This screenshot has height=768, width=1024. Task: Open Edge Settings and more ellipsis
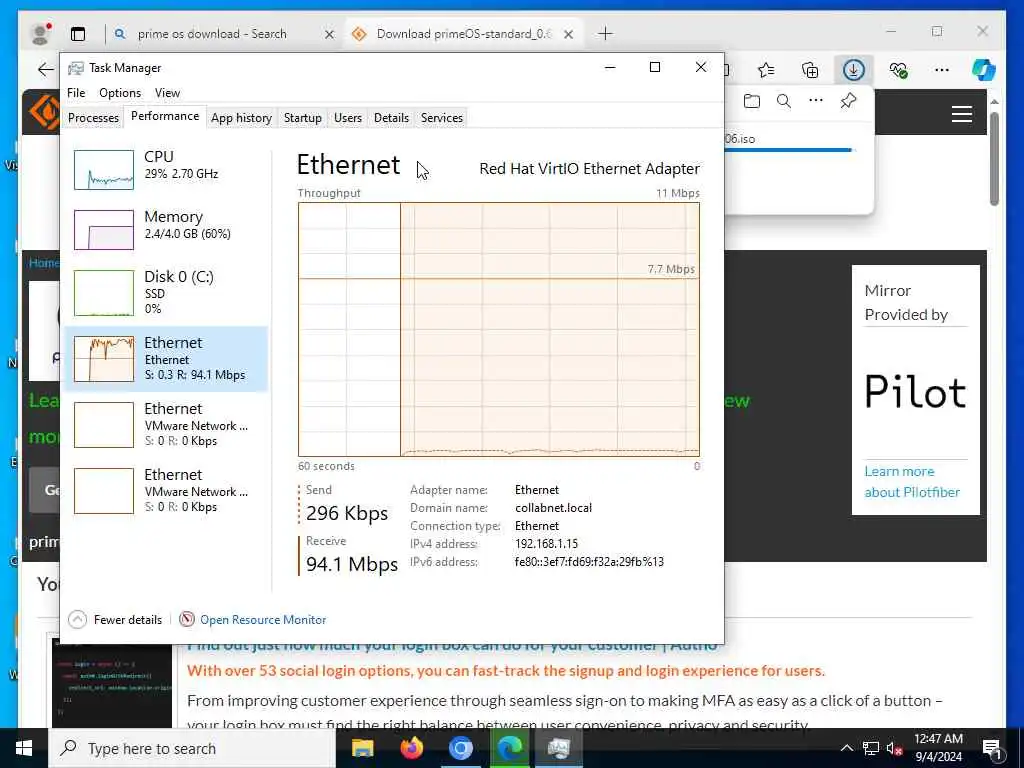[x=941, y=69]
